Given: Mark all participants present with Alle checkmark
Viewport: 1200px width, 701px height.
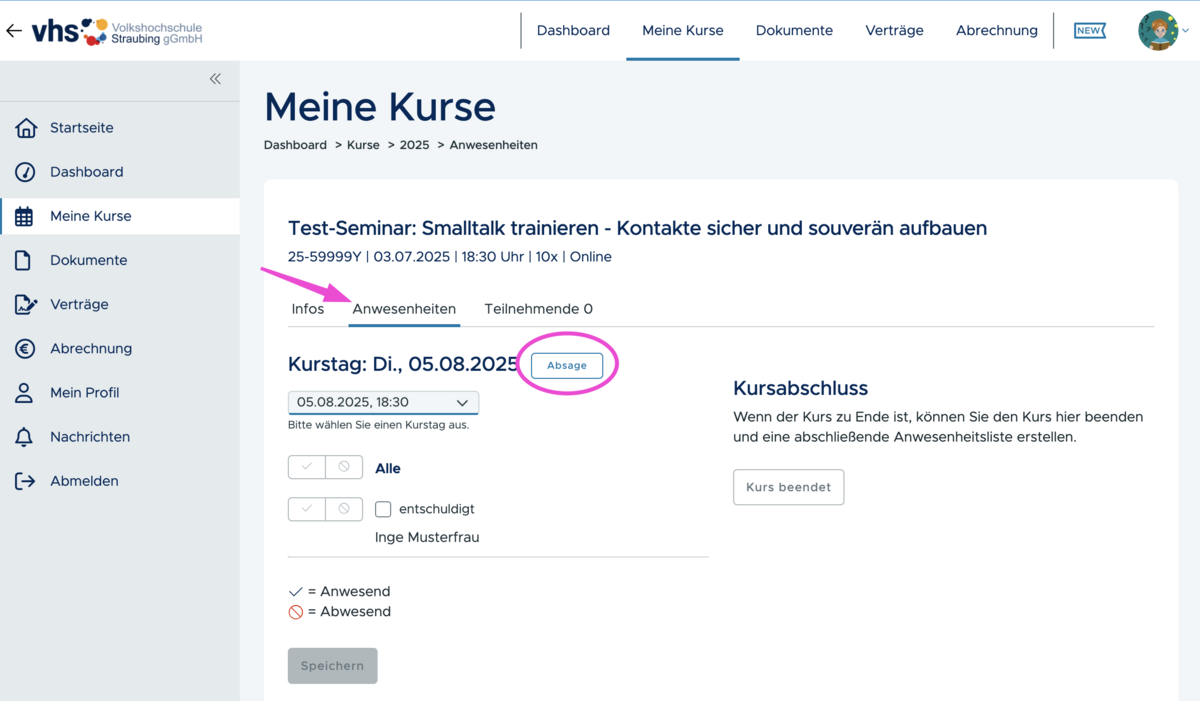Looking at the screenshot, I should (307, 467).
